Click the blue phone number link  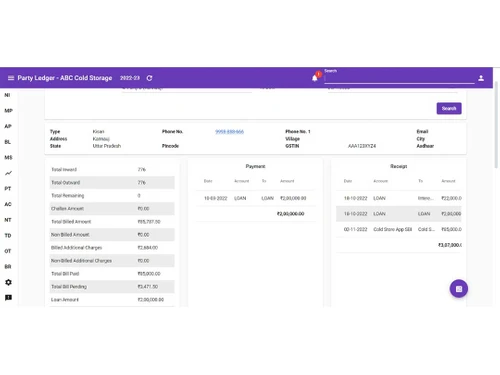coord(229,132)
